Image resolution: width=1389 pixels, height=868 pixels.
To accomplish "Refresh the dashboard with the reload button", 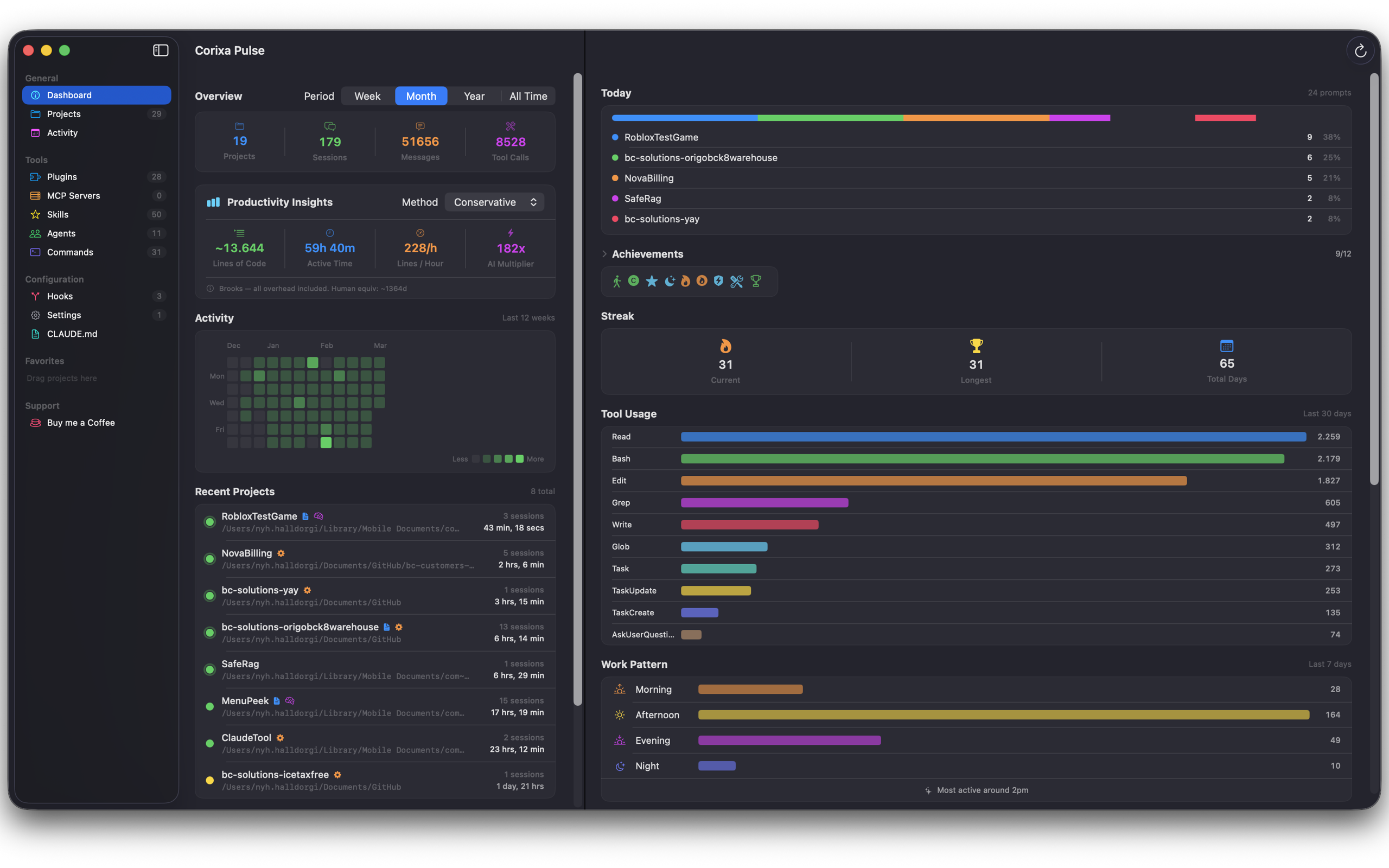I will coord(1360,50).
